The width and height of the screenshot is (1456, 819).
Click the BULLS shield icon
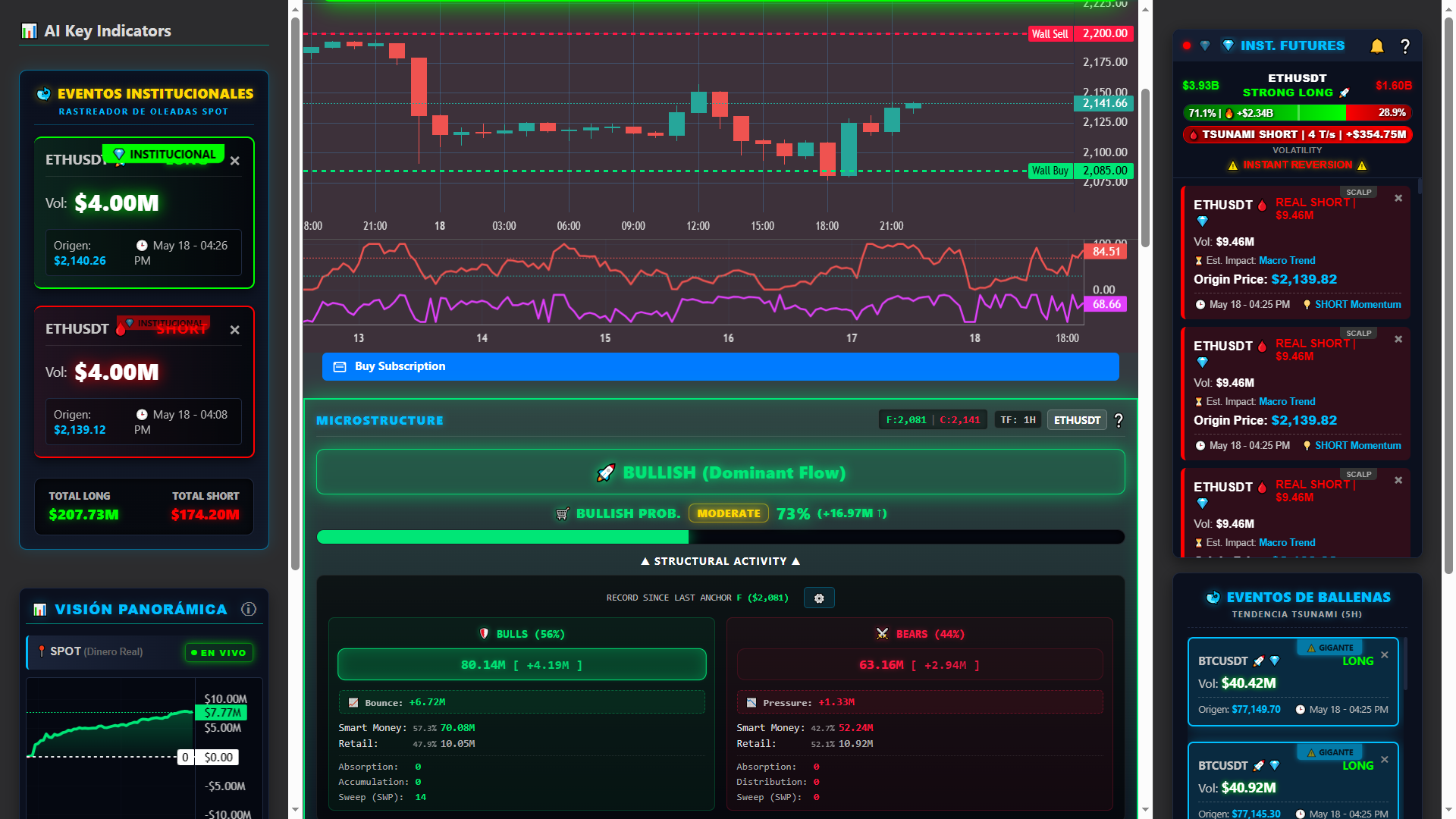pos(484,634)
